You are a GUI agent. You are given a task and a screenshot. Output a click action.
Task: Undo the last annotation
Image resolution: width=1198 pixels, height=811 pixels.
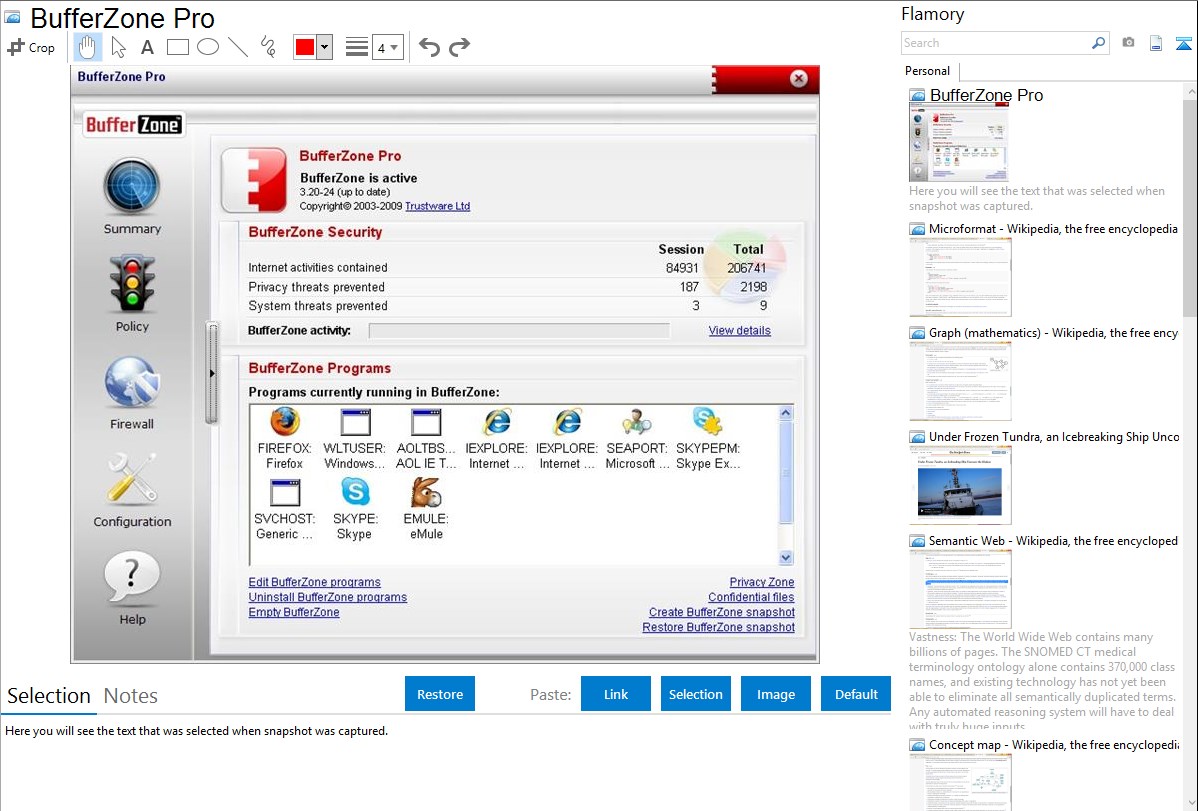[429, 47]
